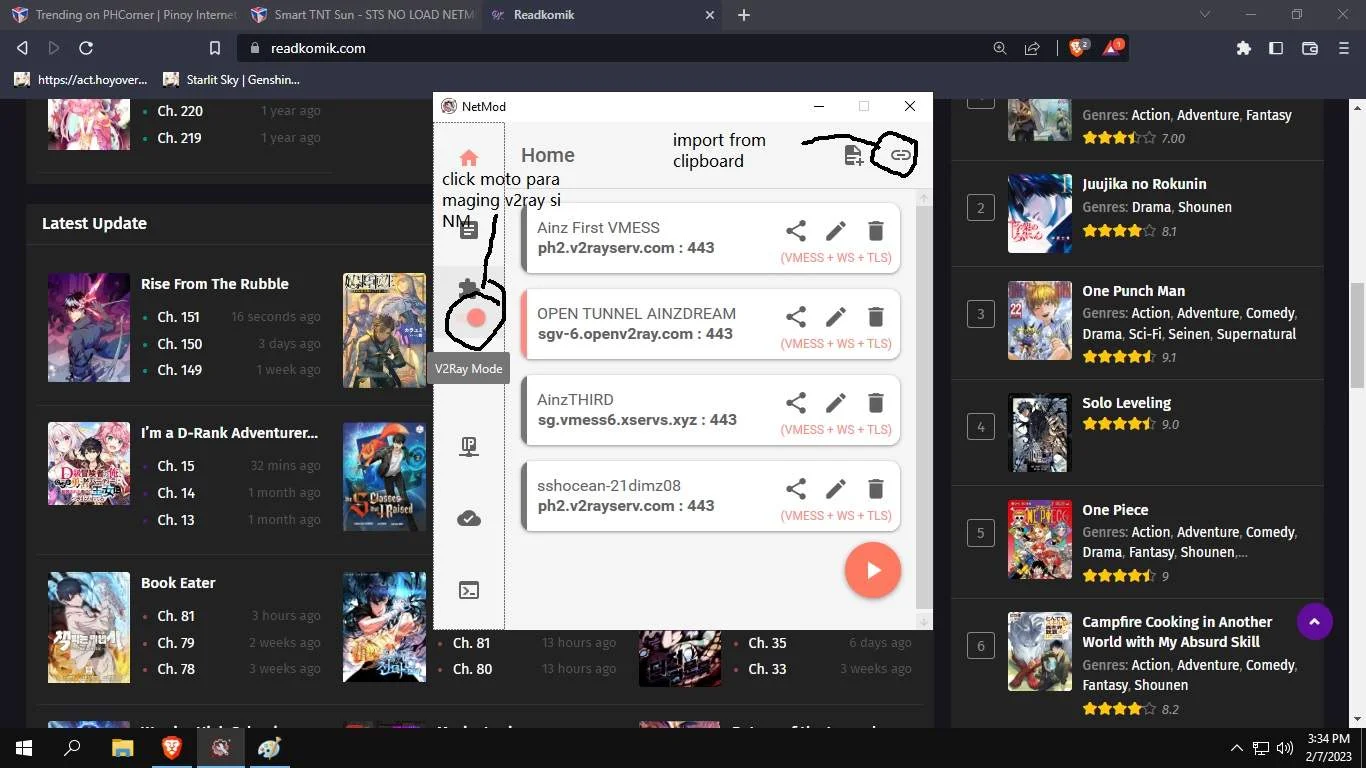Open Starlit Sky Genshin bookmark
1366x768 pixels.
231,79
